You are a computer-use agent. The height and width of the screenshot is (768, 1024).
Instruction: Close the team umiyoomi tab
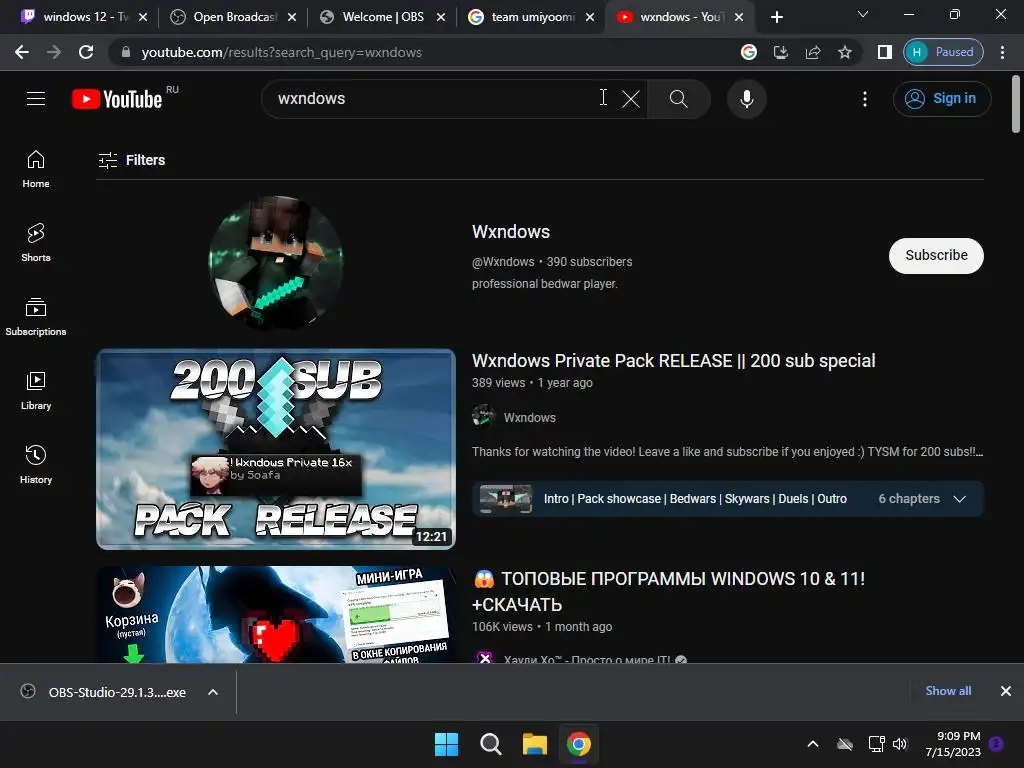click(x=590, y=17)
